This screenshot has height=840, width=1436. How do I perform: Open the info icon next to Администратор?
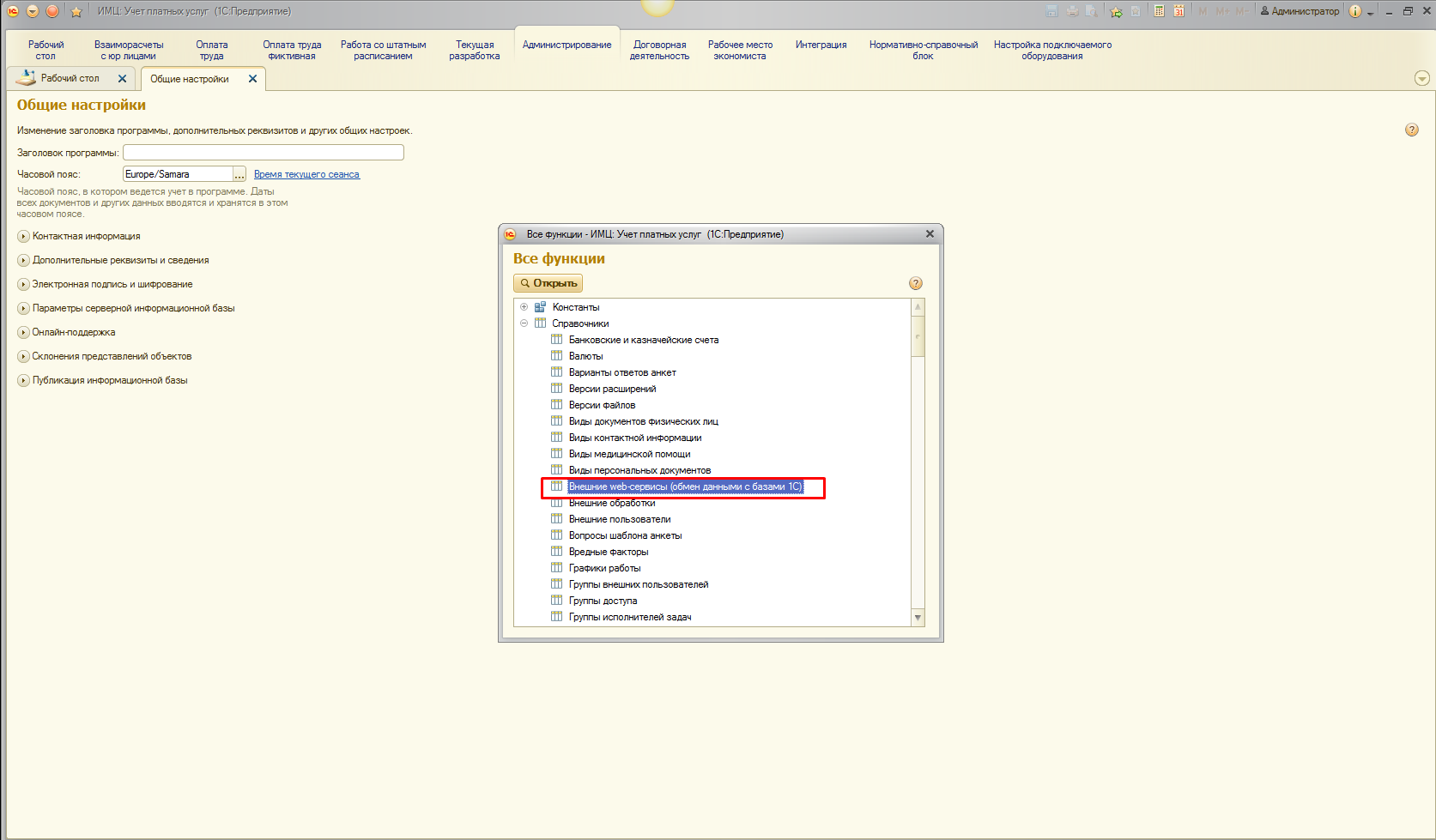tap(1354, 11)
